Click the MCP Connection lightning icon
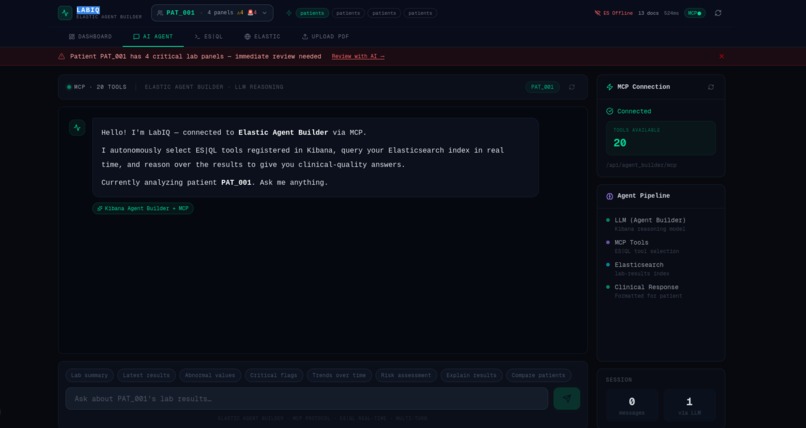The height and width of the screenshot is (428, 806). click(x=610, y=87)
